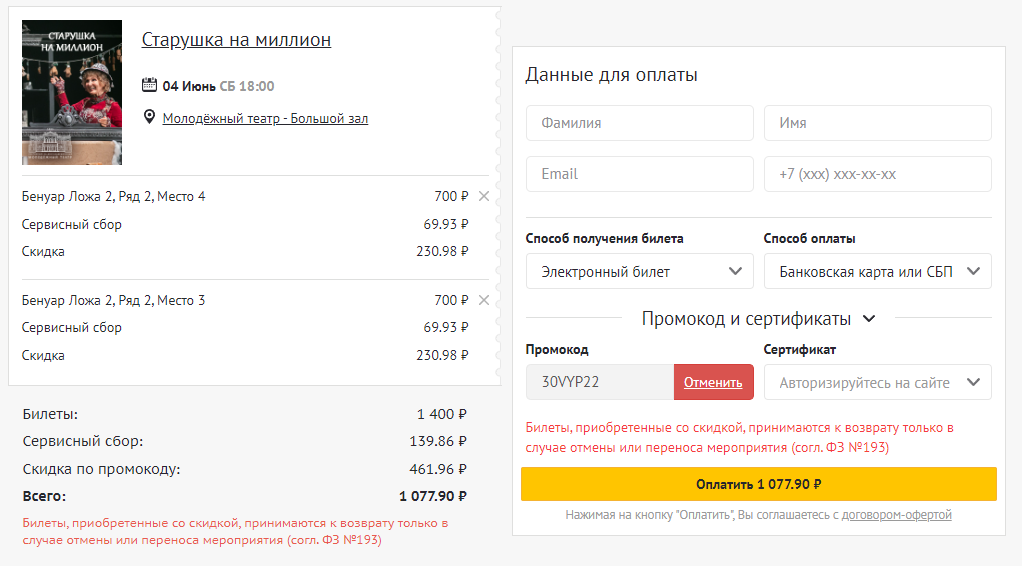This screenshot has width=1022, height=566.
Task: Focus the Фамилия input field
Action: 639,123
